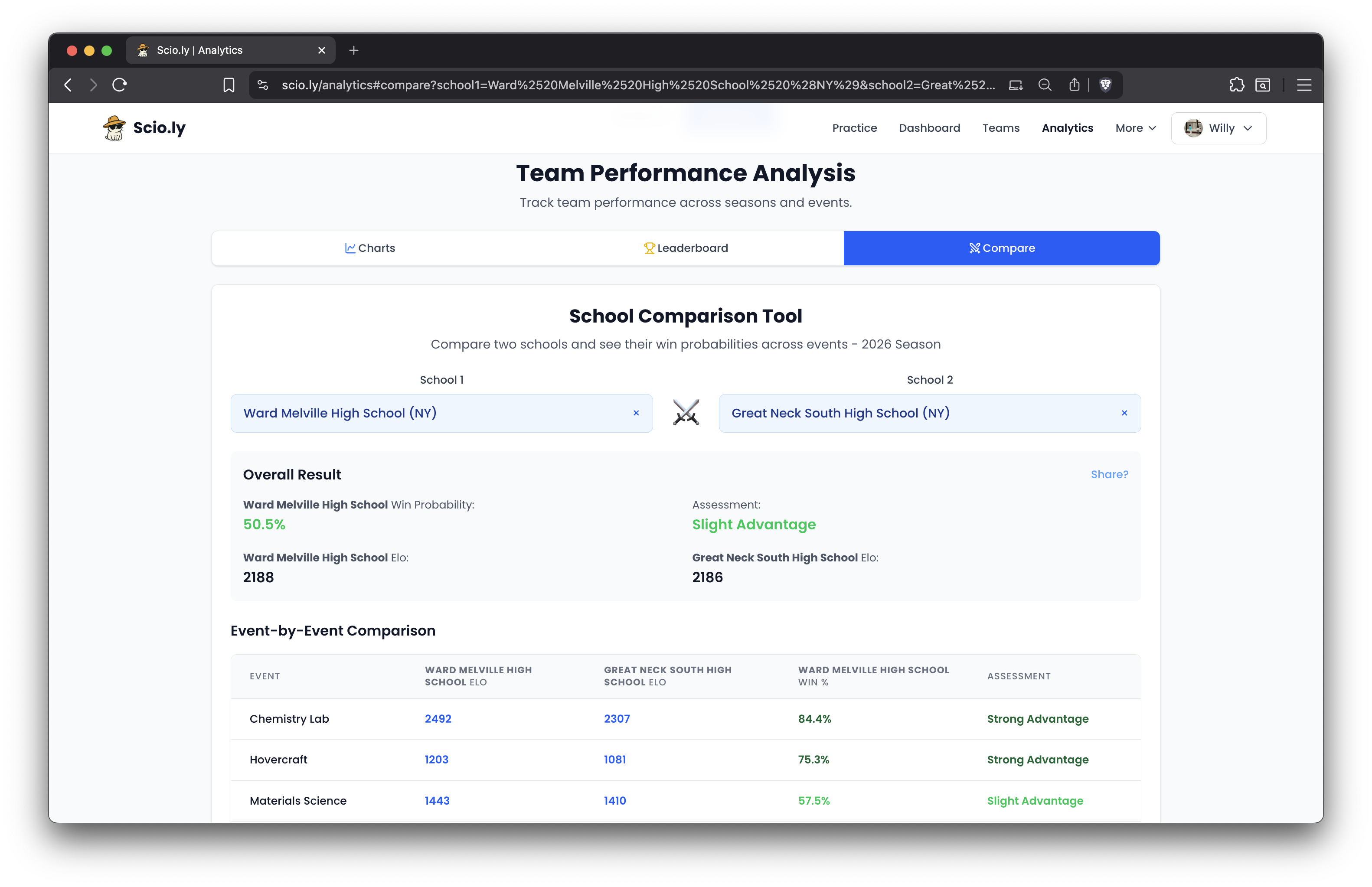The height and width of the screenshot is (887, 1372).
Task: Click the browser forward arrow
Action: point(93,85)
